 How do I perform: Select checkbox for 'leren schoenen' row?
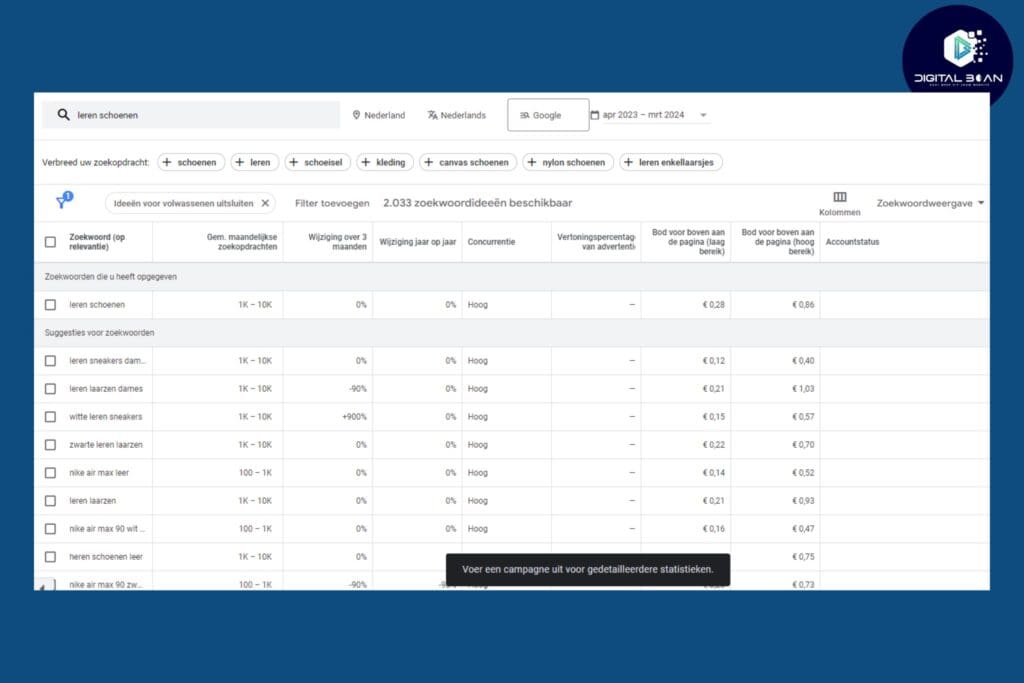click(x=50, y=305)
